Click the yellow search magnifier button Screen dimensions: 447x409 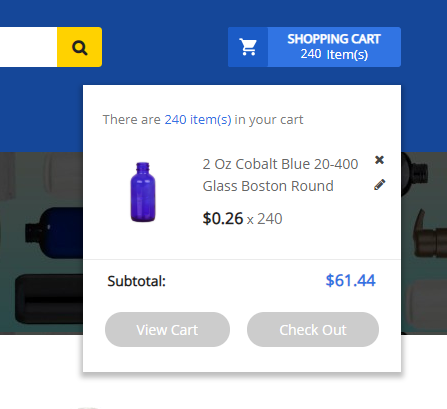pyautogui.click(x=79, y=47)
